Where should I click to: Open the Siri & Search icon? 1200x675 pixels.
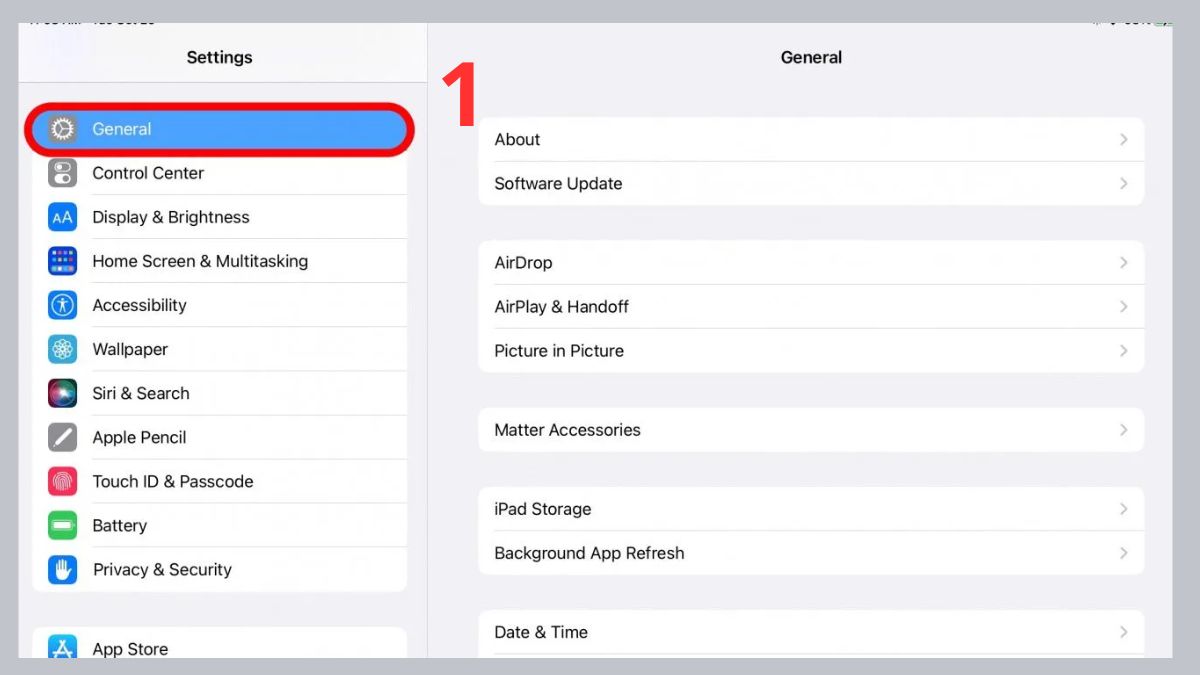62,393
